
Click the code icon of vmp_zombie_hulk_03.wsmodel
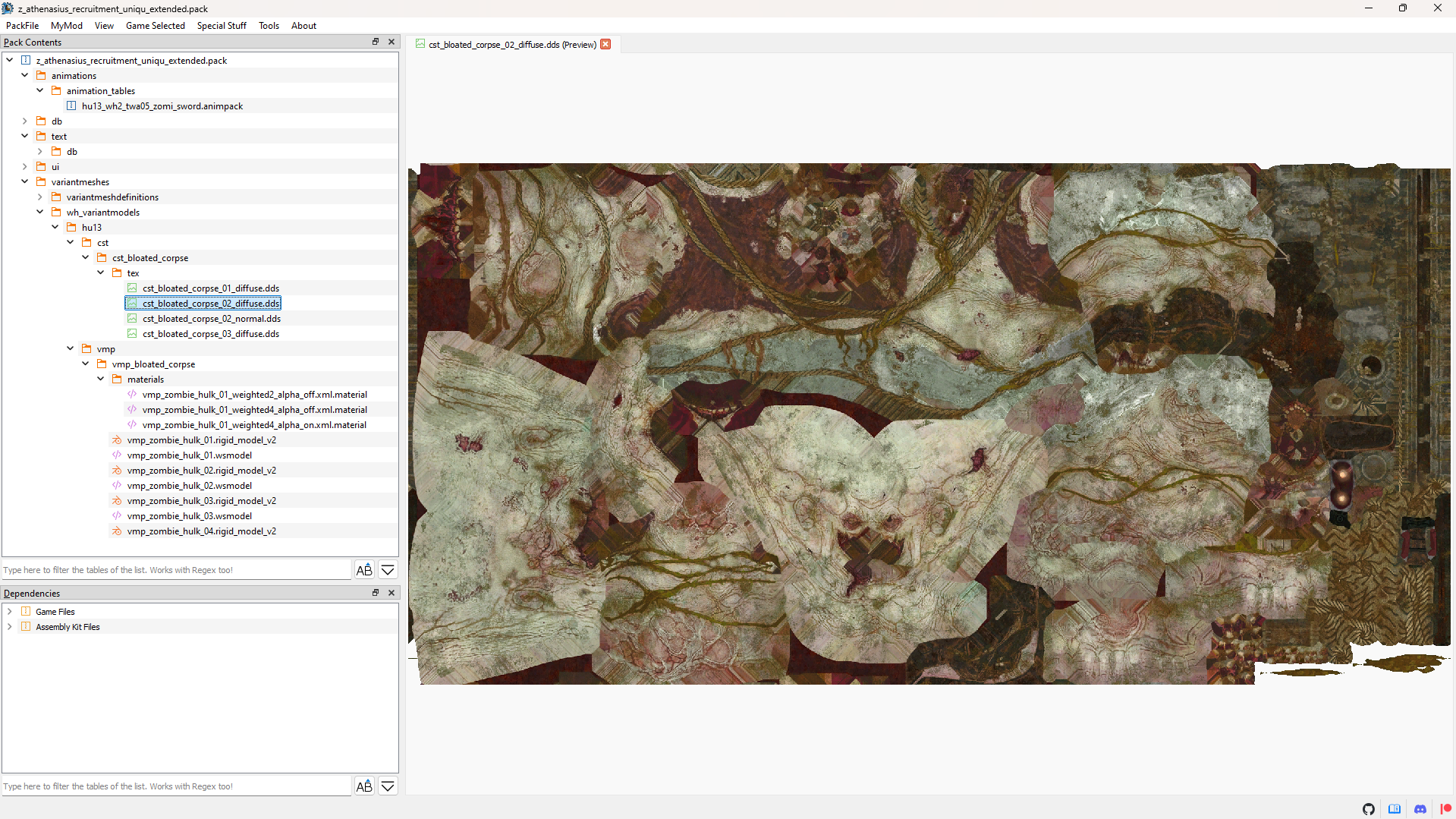coord(117,516)
